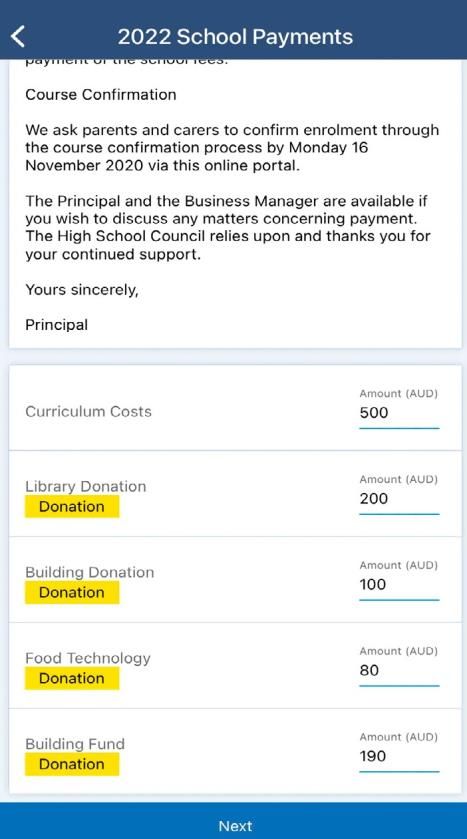Select the Curriculum Costs row label
Image resolution: width=467 pixels, height=839 pixels.
pyautogui.click(x=88, y=411)
